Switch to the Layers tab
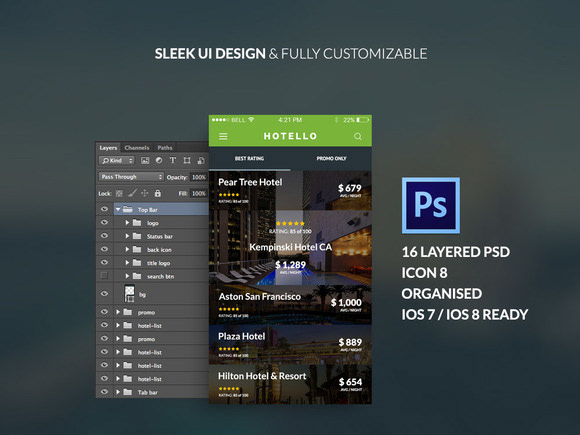This screenshot has width=580, height=435. 108,148
